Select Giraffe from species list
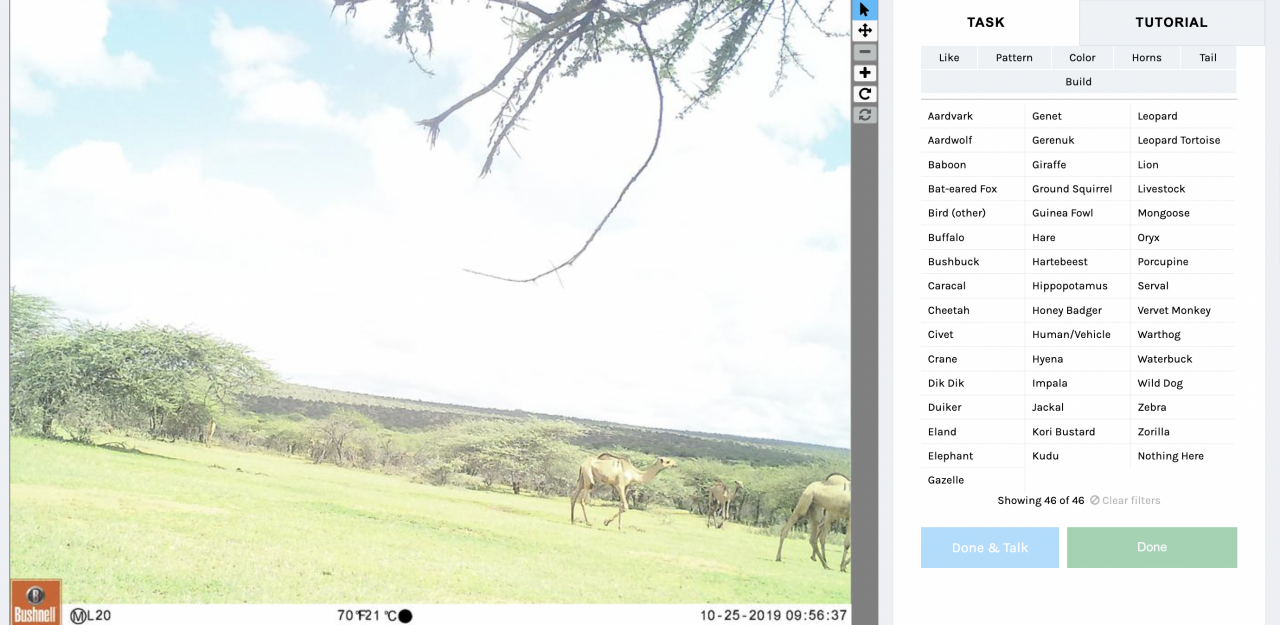The height and width of the screenshot is (625, 1280). tap(1078, 165)
